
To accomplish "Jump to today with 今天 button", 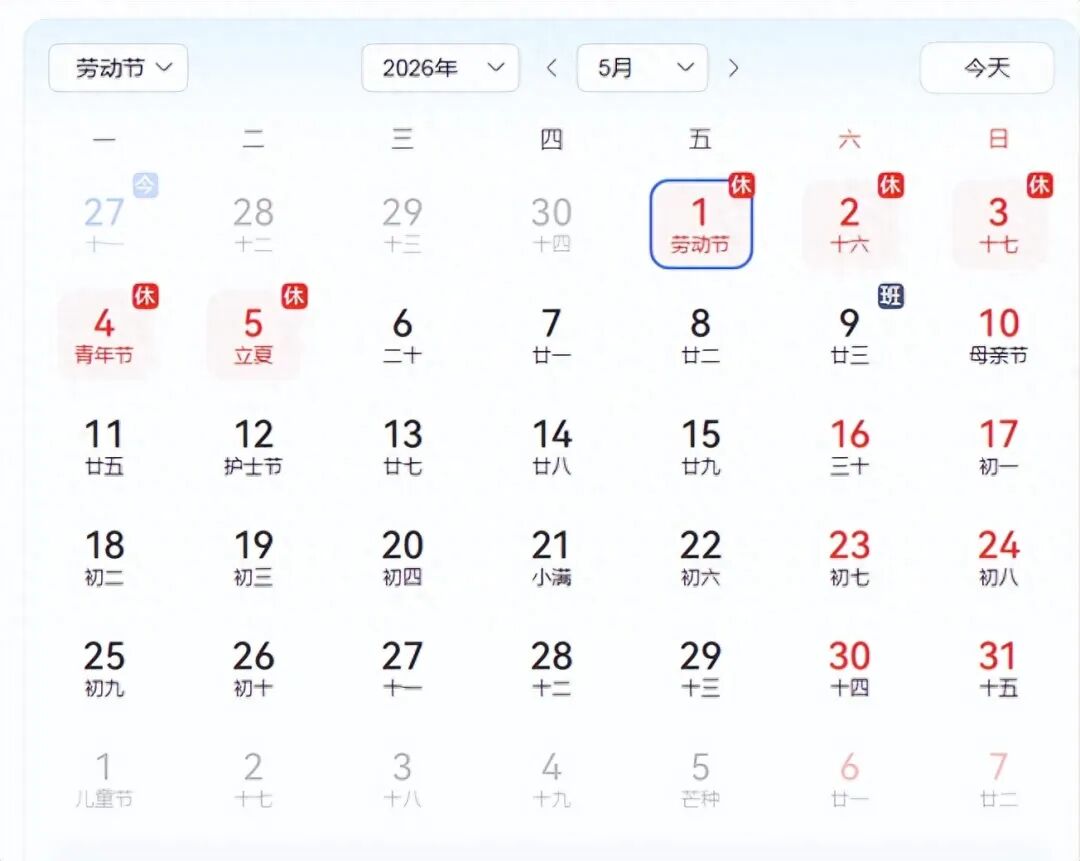I will pyautogui.click(x=986, y=68).
